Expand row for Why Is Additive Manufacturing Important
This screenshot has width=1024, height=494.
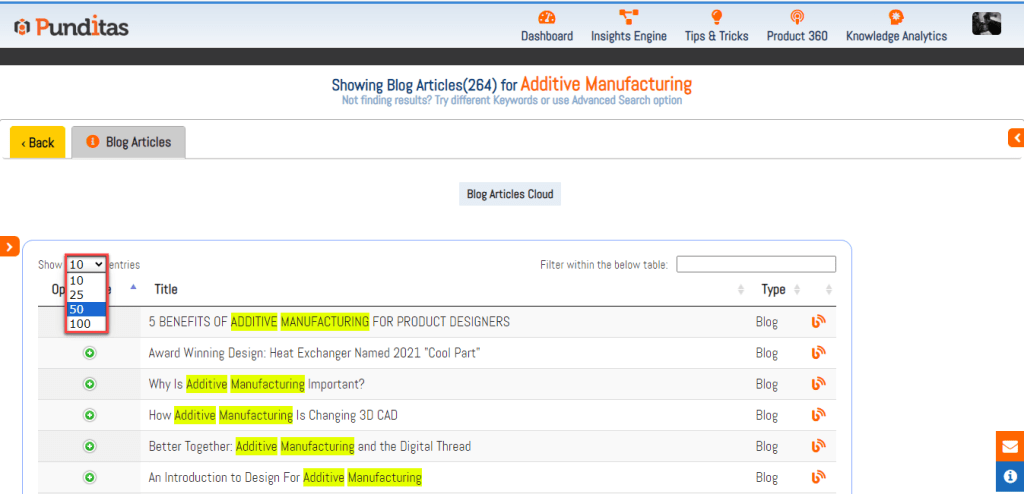pos(89,384)
